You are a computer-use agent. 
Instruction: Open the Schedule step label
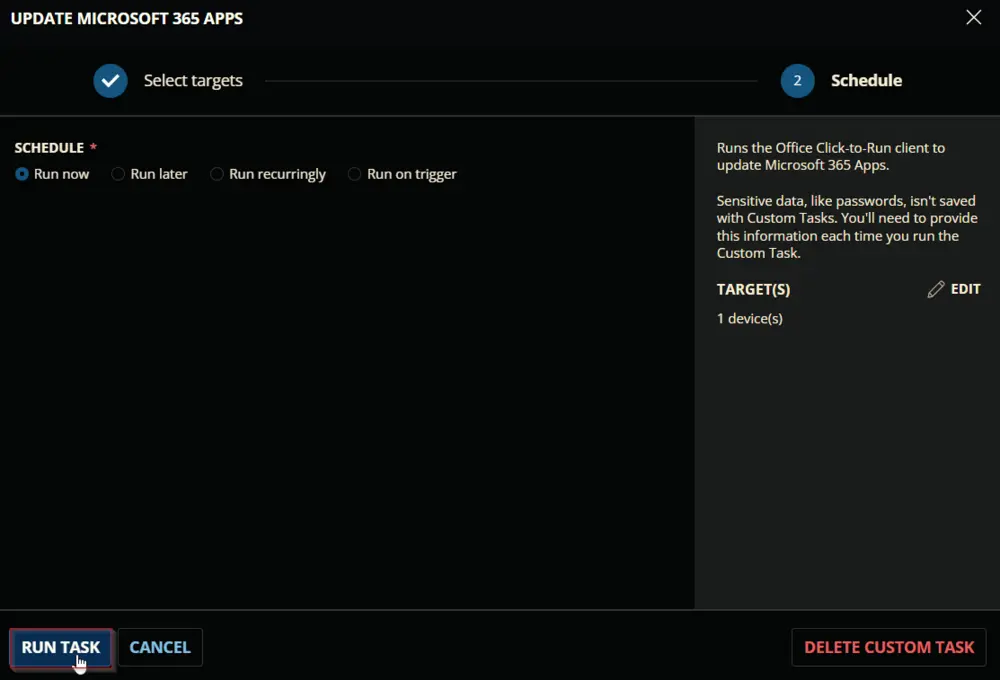866,80
